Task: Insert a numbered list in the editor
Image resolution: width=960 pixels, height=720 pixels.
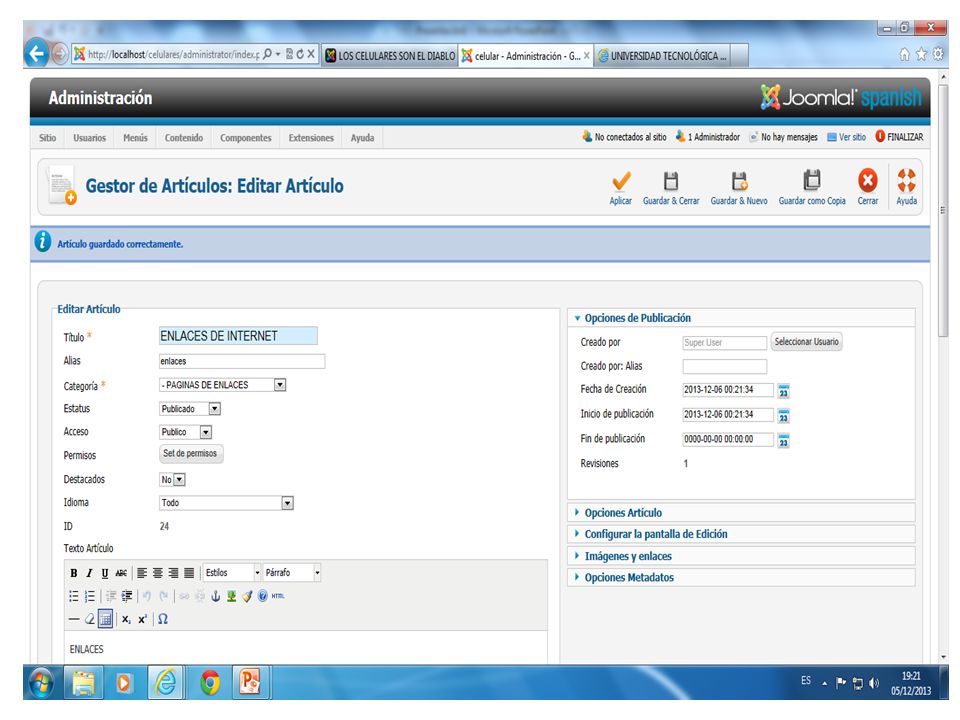Action: tap(89, 596)
